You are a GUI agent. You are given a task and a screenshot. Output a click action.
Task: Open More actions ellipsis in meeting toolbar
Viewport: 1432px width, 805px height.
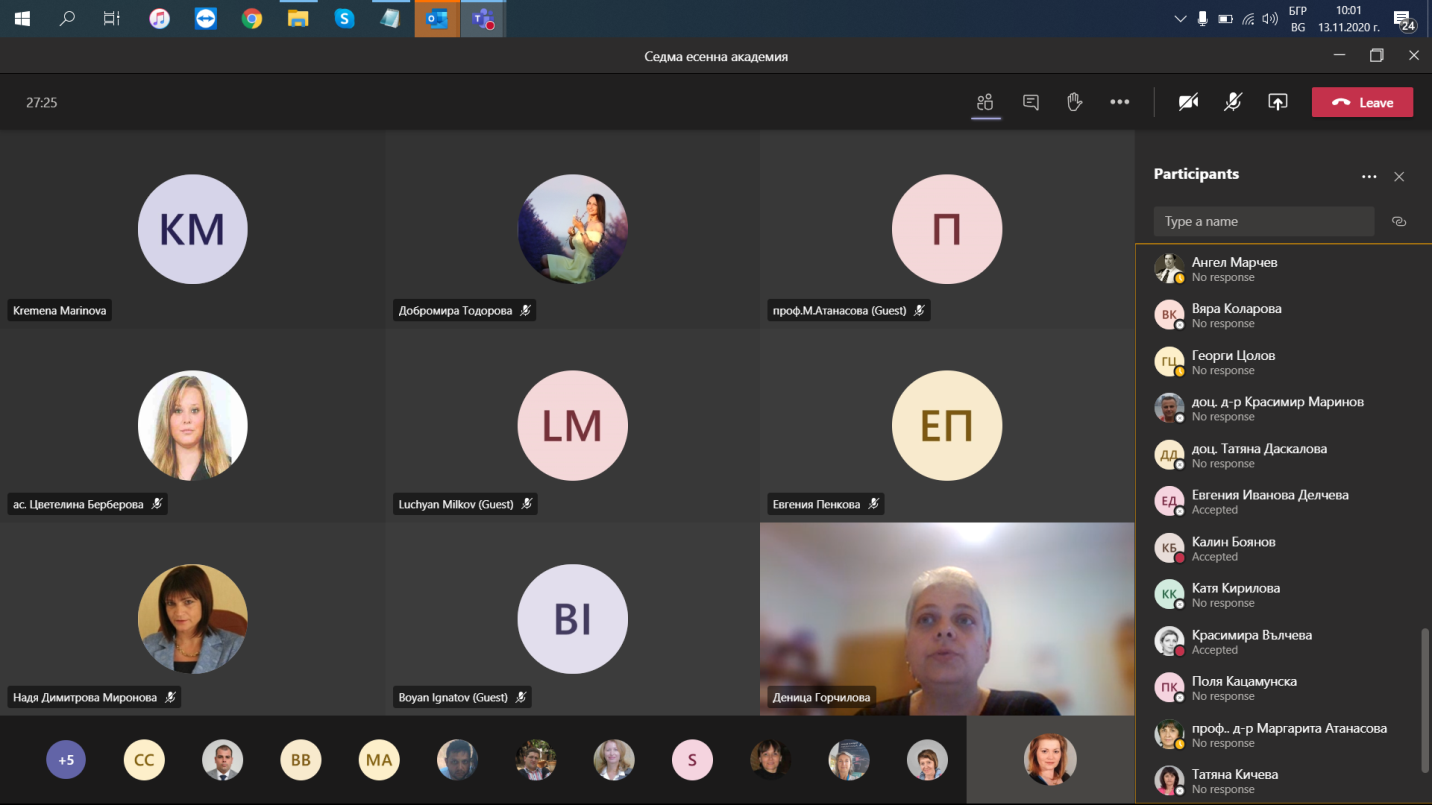1120,102
